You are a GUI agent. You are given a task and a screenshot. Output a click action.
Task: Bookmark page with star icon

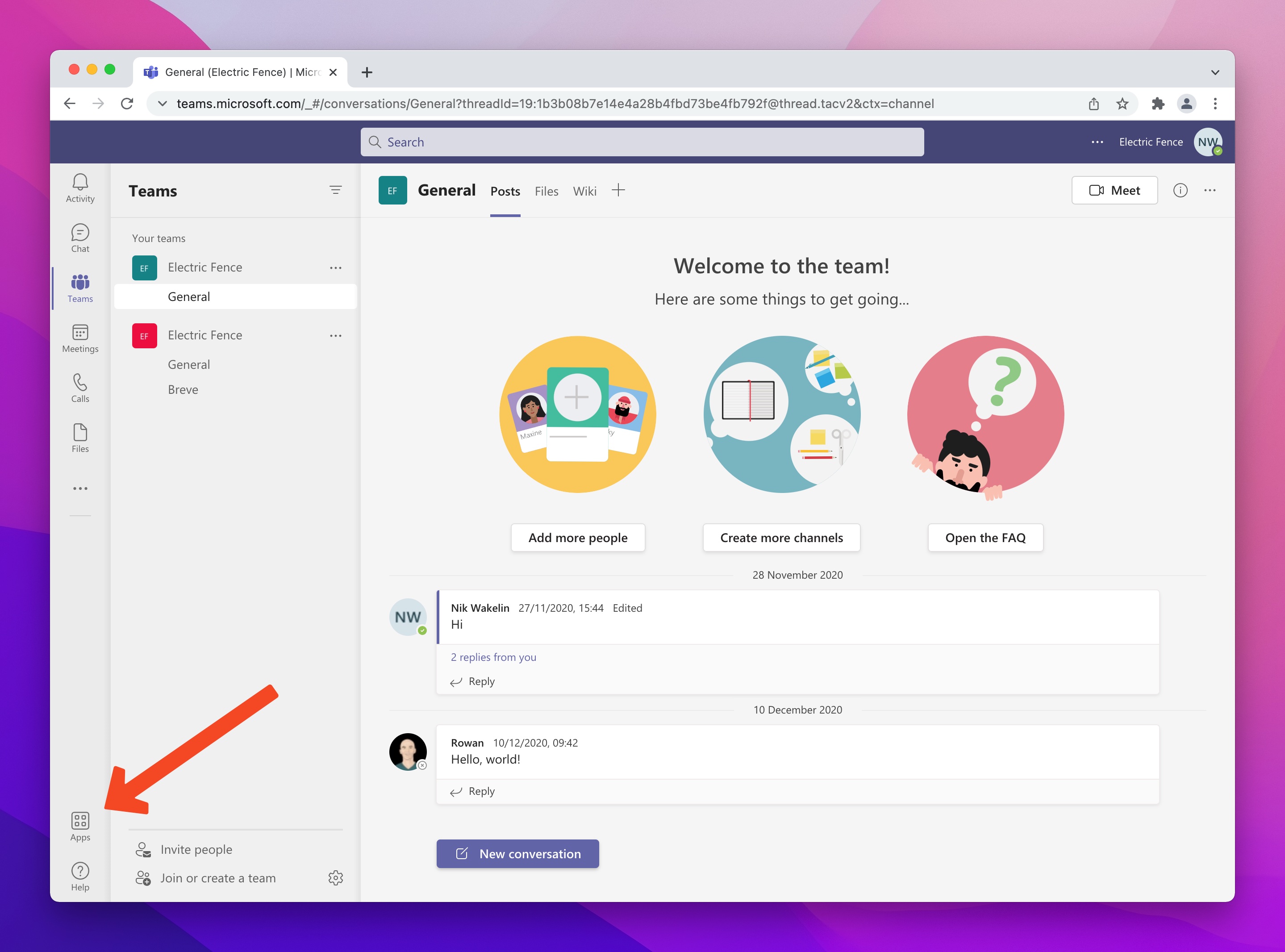(1122, 104)
